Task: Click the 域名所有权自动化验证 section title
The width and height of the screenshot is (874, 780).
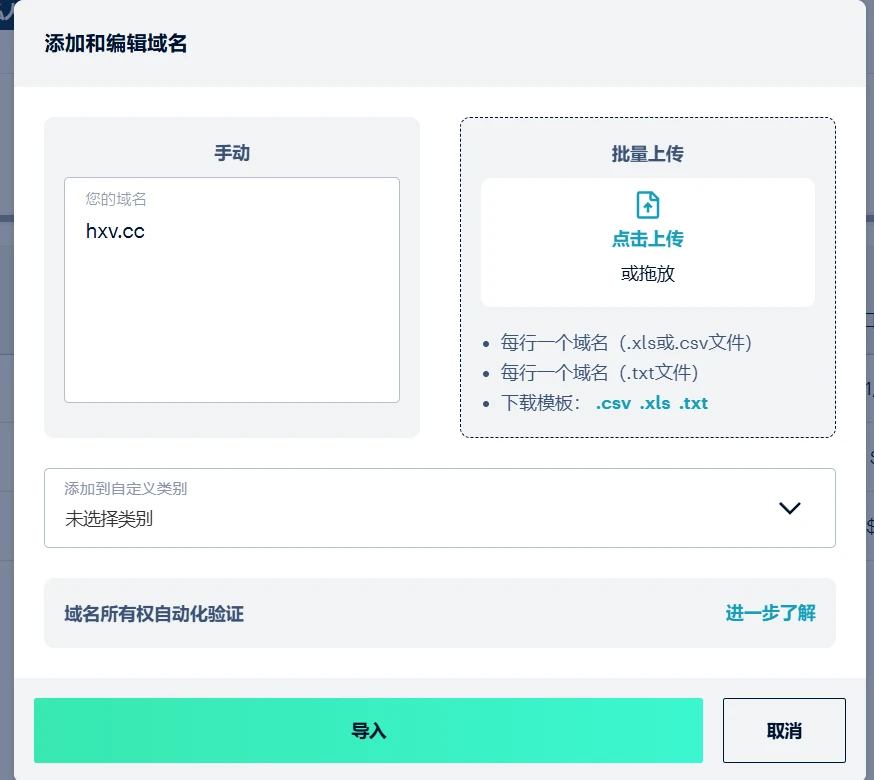Action: pyautogui.click(x=154, y=614)
